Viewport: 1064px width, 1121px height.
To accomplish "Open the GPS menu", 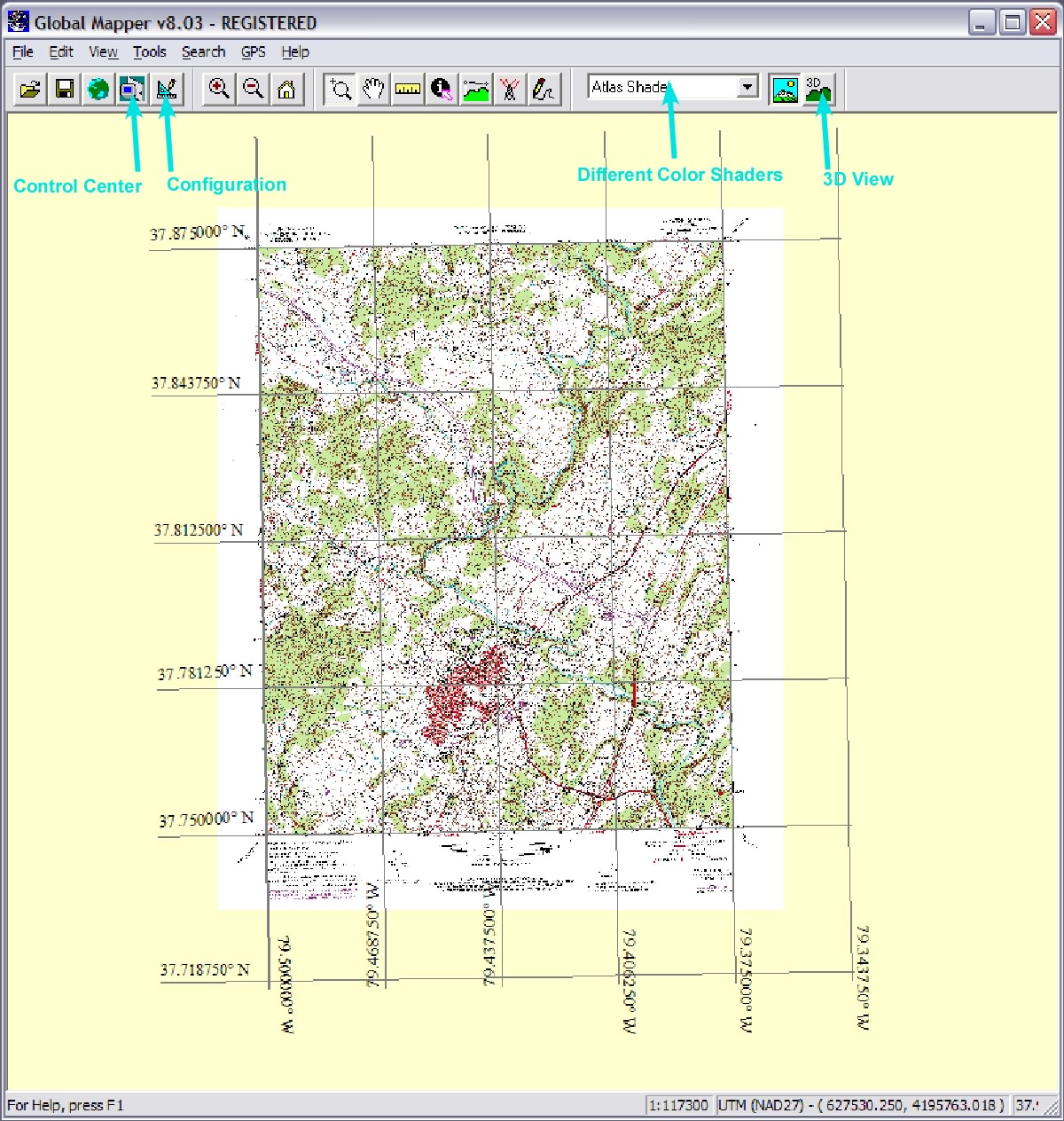I will coord(254,51).
